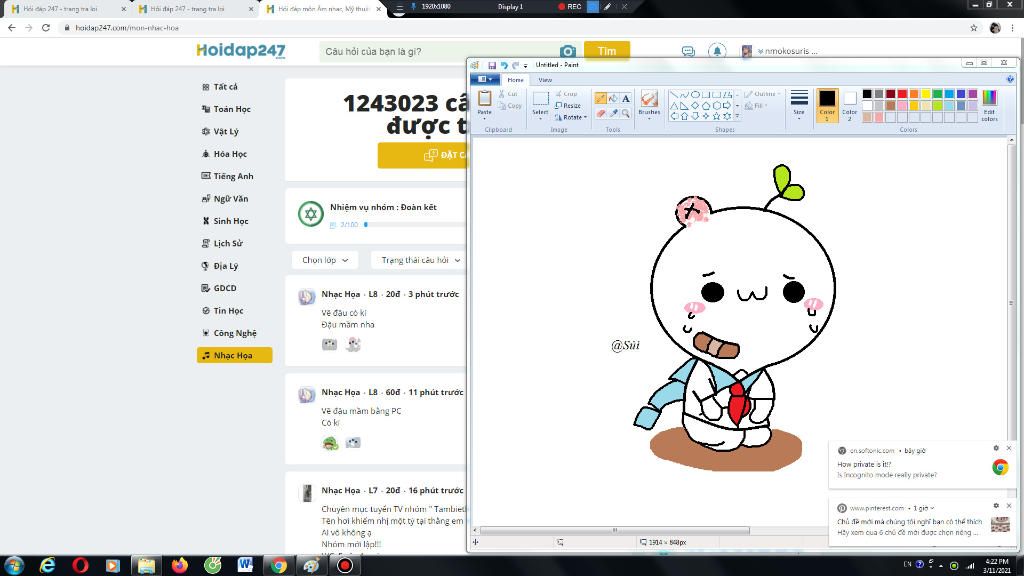
Task: Choose the right arrow shape
Action: click(x=726, y=105)
